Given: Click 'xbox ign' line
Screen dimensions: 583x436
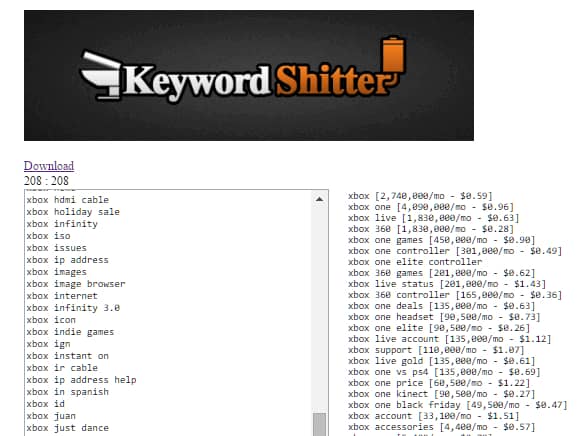Looking at the screenshot, I should point(48,344).
